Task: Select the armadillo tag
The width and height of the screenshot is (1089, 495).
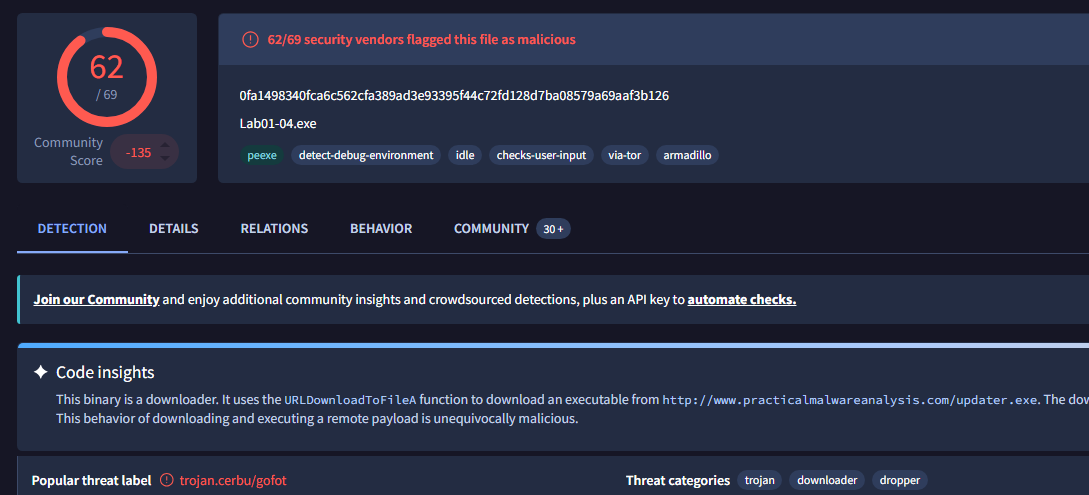Action: point(688,155)
